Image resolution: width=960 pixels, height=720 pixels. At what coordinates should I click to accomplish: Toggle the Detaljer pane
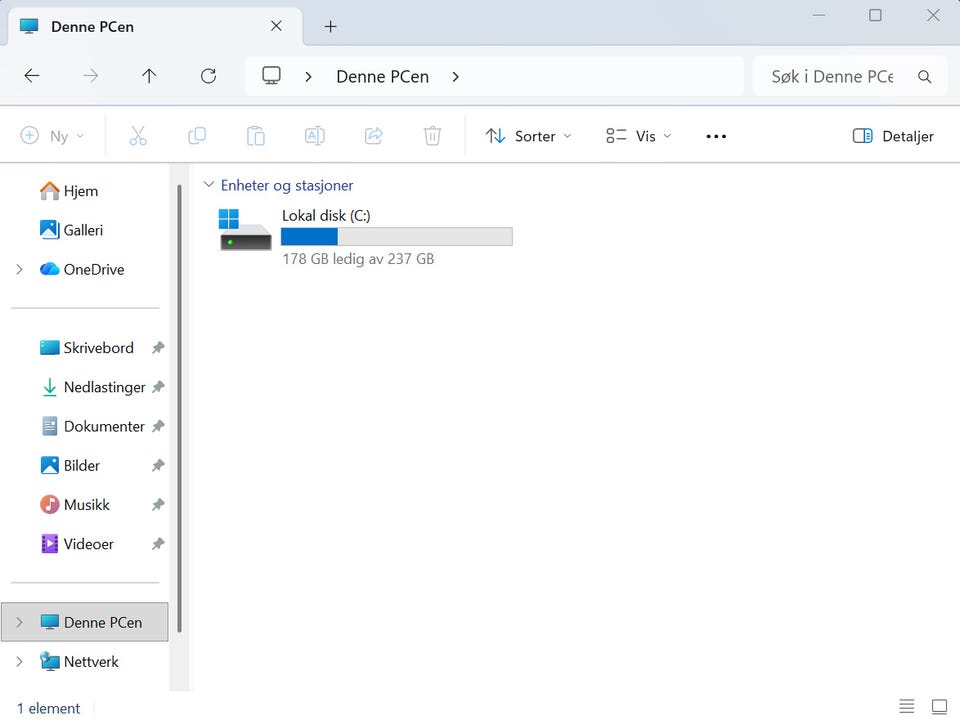pos(893,136)
